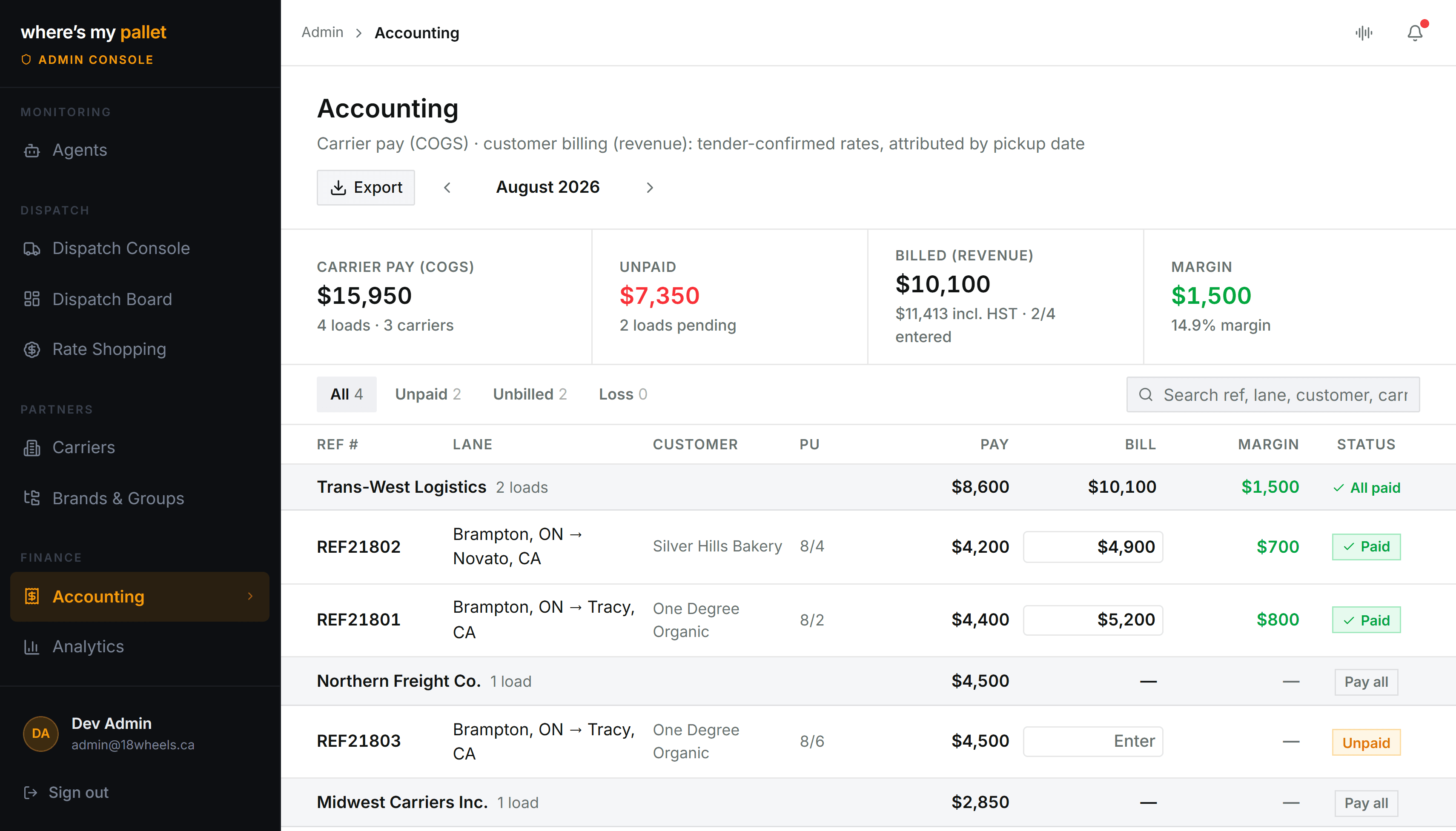Collapse the Trans-West Logistics group row

868,487
